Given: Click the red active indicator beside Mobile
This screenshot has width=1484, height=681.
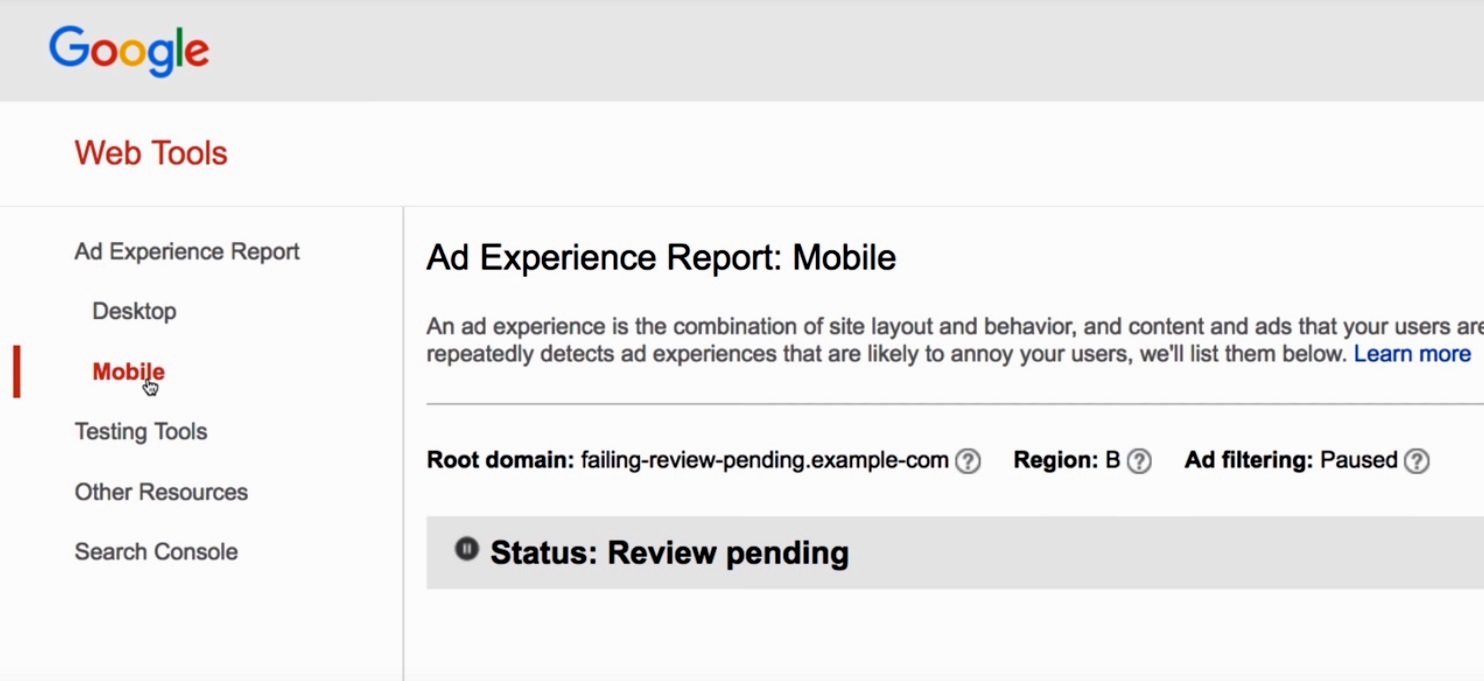Looking at the screenshot, I should click(x=16, y=372).
